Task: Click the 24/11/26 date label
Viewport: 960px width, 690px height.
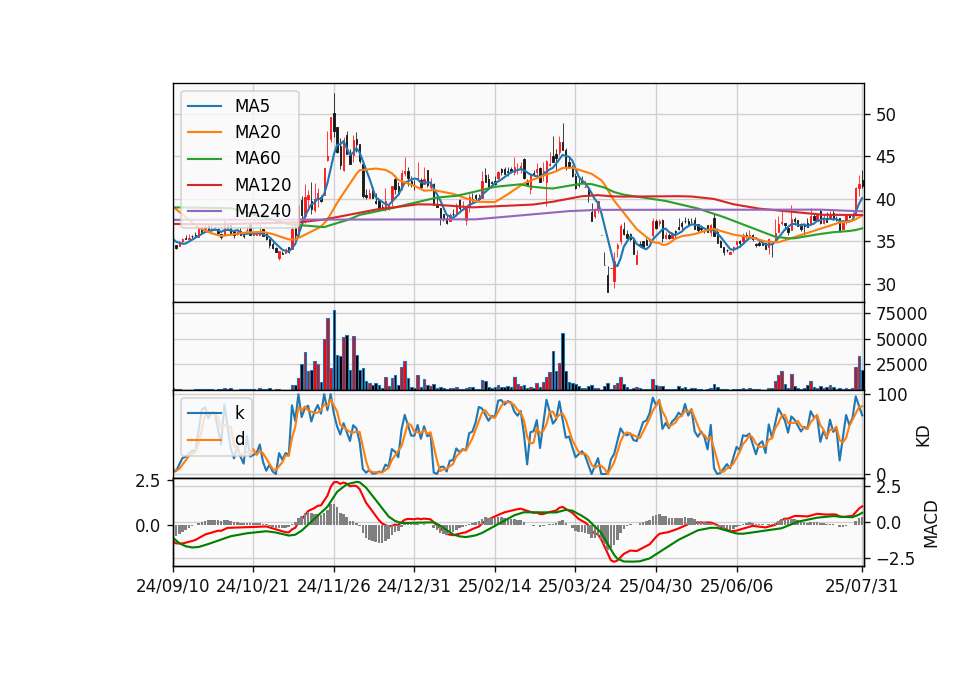Action: (x=334, y=586)
